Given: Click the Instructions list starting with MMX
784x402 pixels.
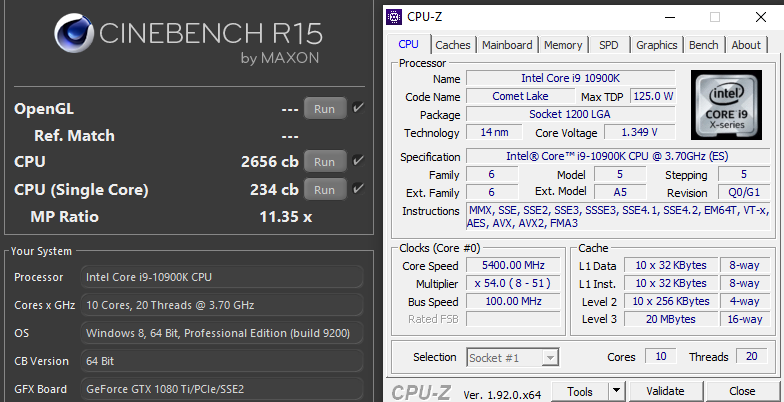Looking at the screenshot, I should tap(618, 216).
